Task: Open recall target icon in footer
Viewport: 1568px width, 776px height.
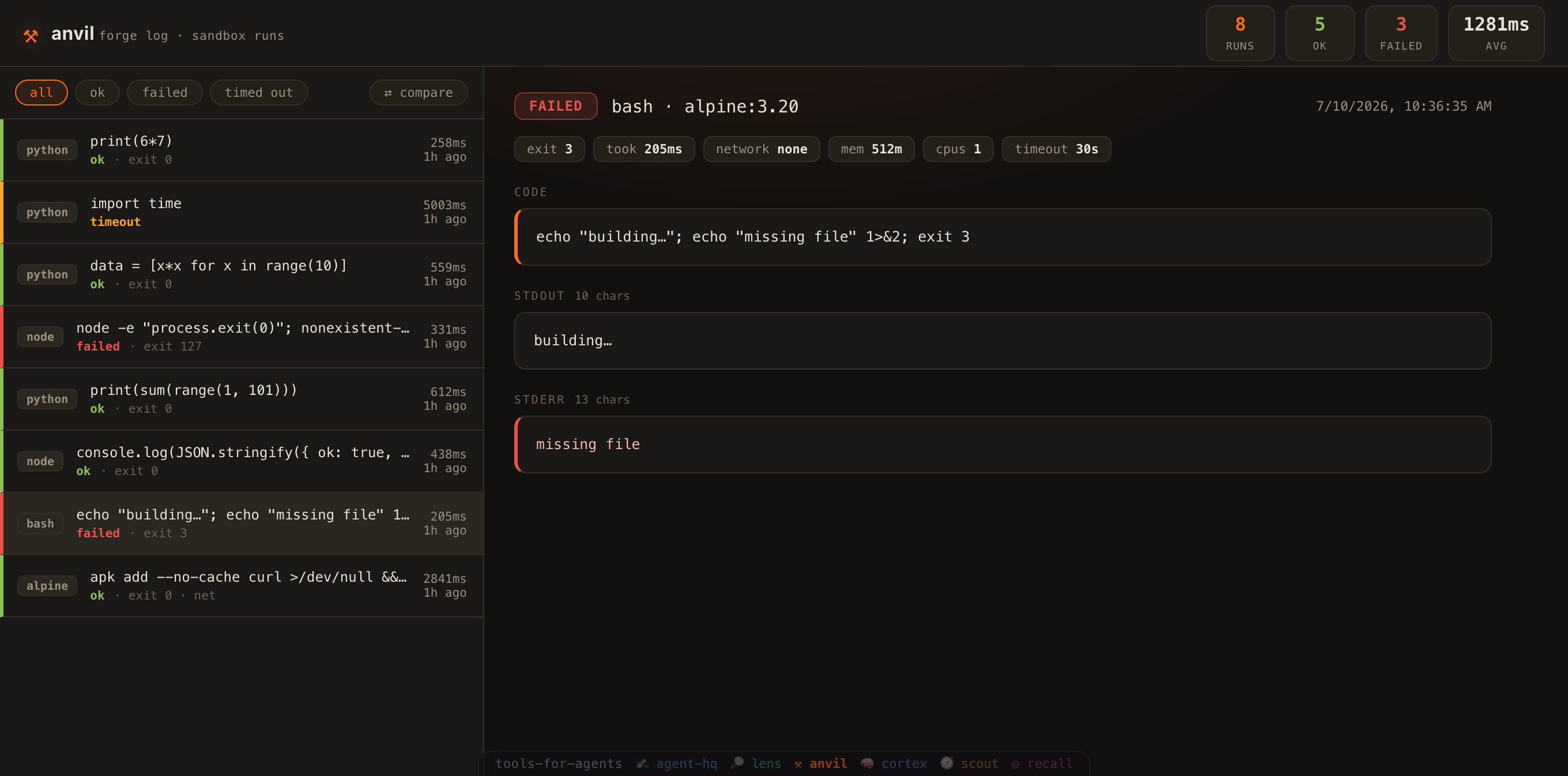Action: (1015, 764)
